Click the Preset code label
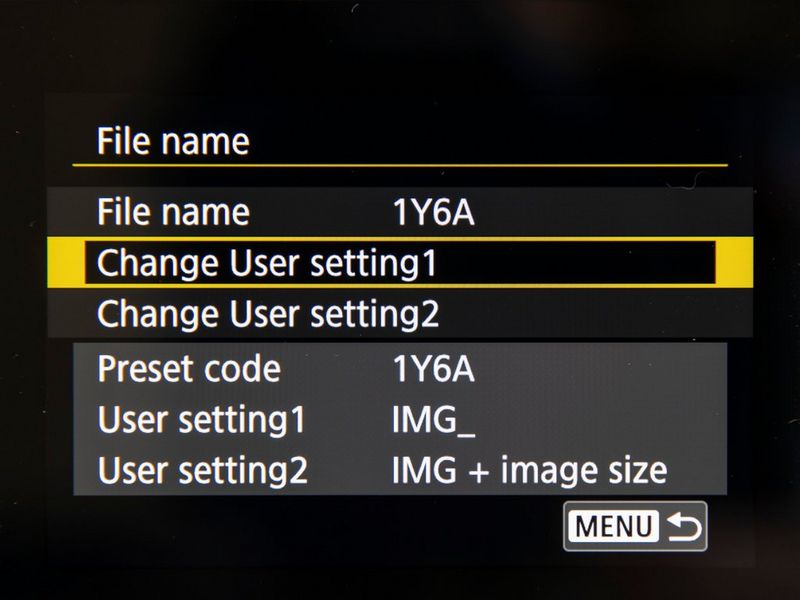This screenshot has height=600, width=800. pyautogui.click(x=189, y=369)
